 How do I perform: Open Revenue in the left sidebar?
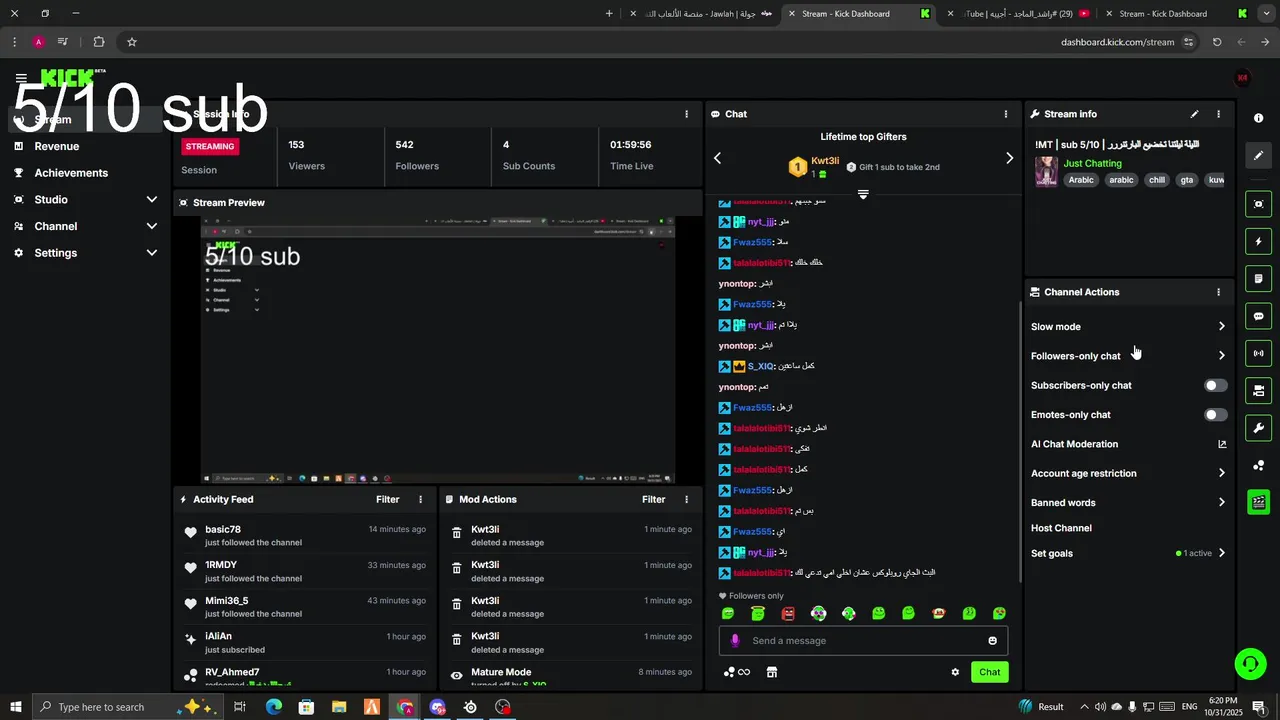[x=57, y=146]
